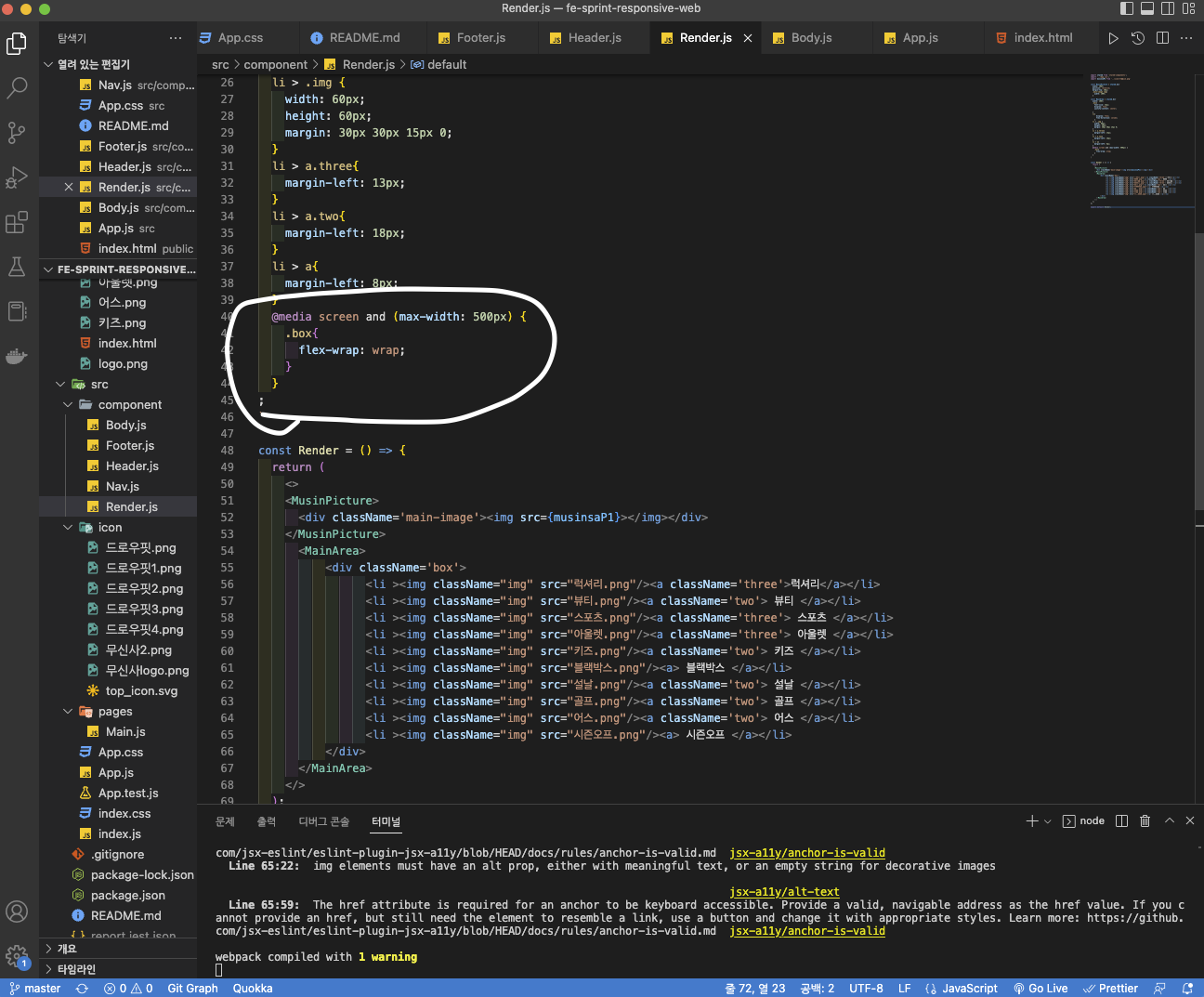The width and height of the screenshot is (1204, 997).
Task: Open editor More Actions ellipsis
Action: point(1186,38)
